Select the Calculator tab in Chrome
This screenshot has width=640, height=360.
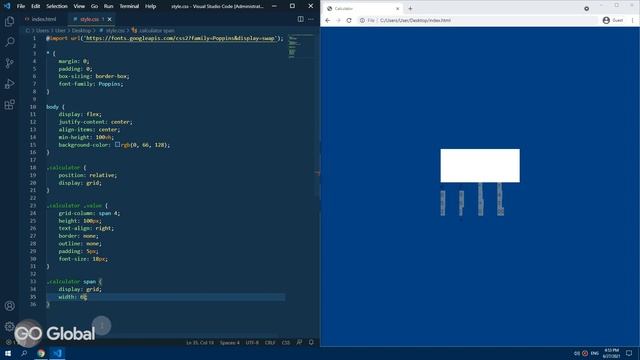click(362, 8)
